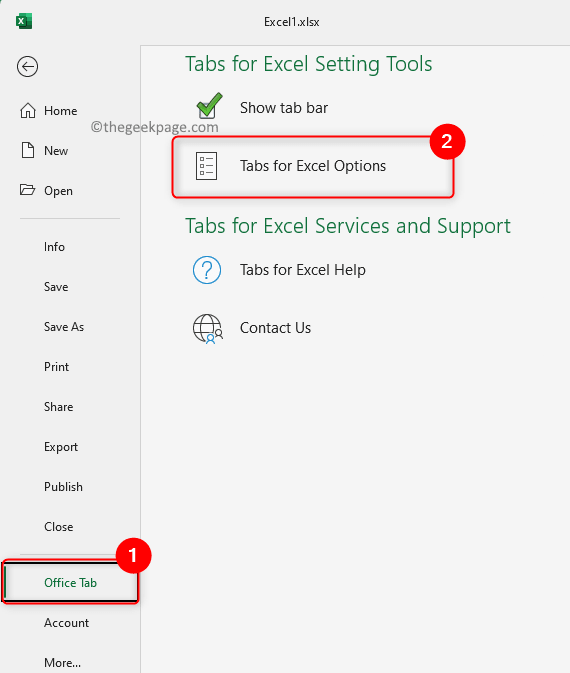Open the Print page
The height and width of the screenshot is (673, 570).
pyautogui.click(x=56, y=367)
